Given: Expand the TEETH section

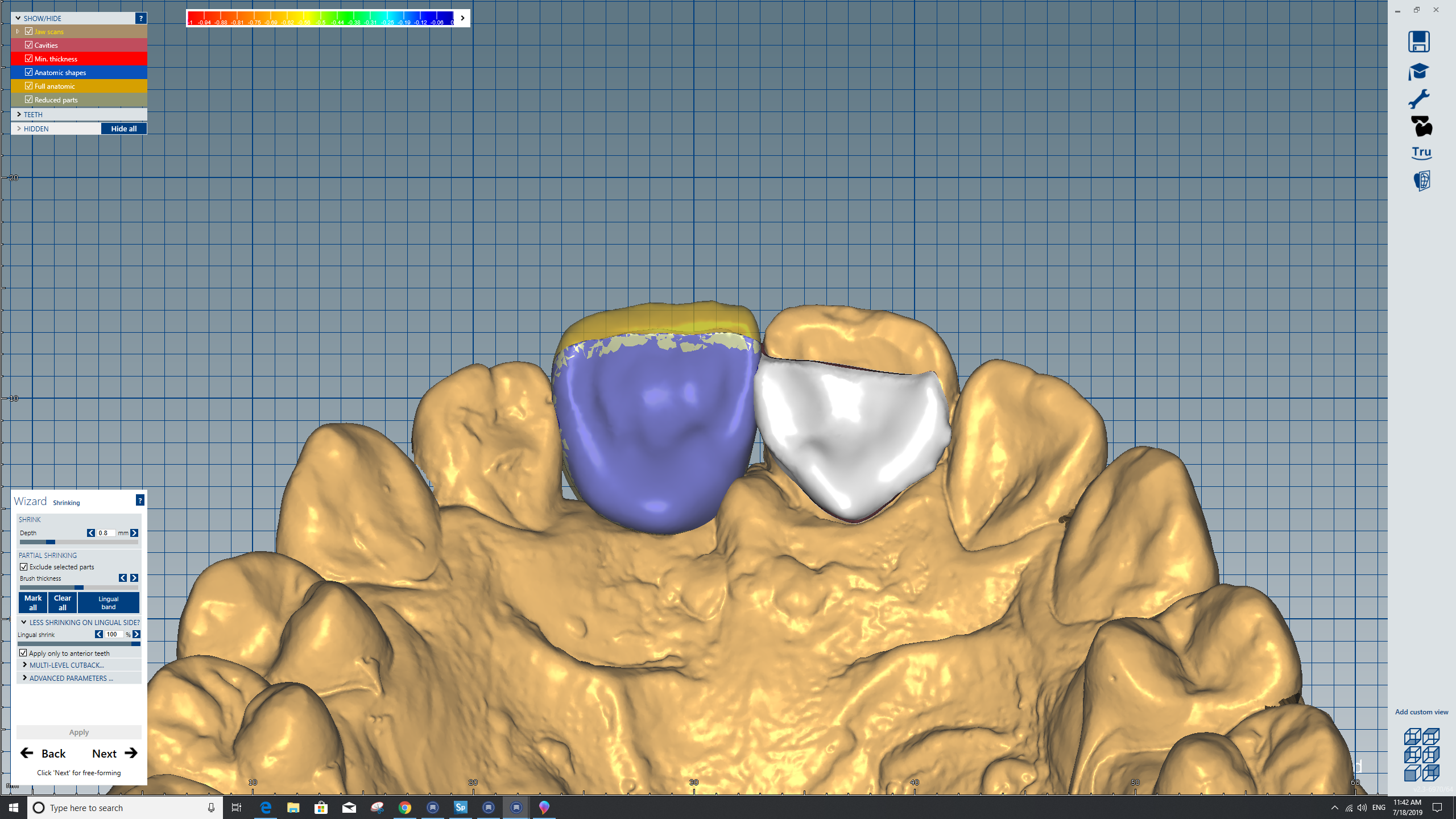Looking at the screenshot, I should click(x=33, y=114).
